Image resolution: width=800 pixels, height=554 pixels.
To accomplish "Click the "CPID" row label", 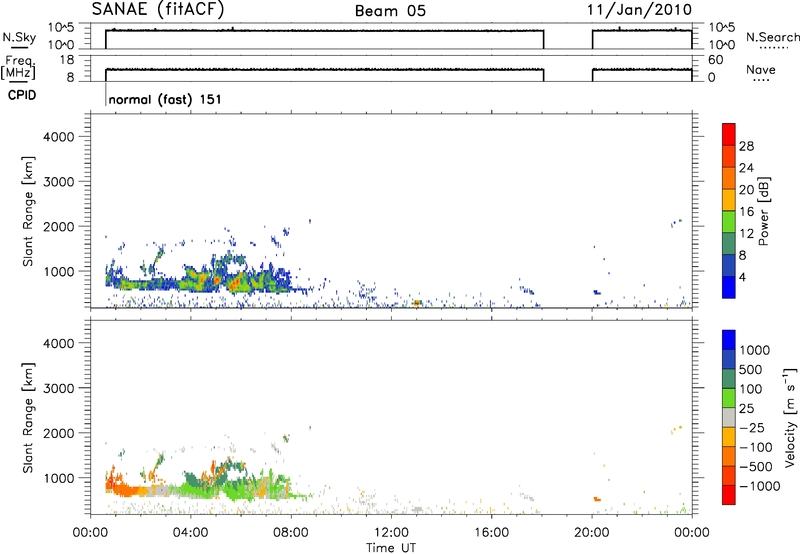I will tap(22, 95).
